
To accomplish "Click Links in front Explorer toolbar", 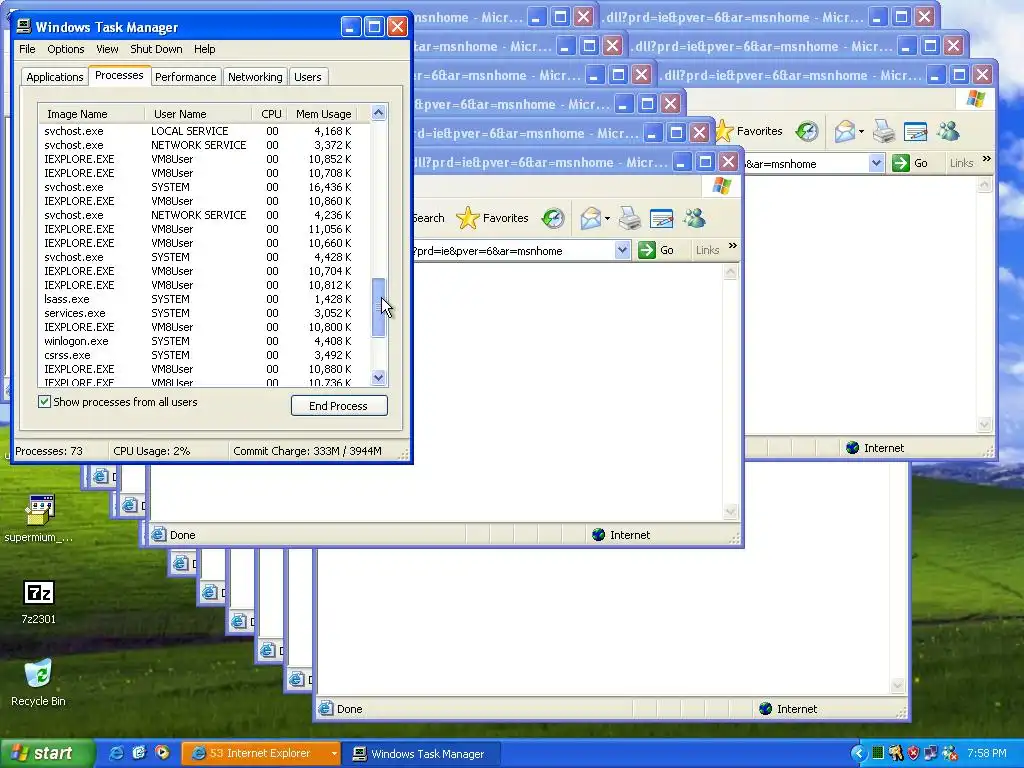I will 707,250.
